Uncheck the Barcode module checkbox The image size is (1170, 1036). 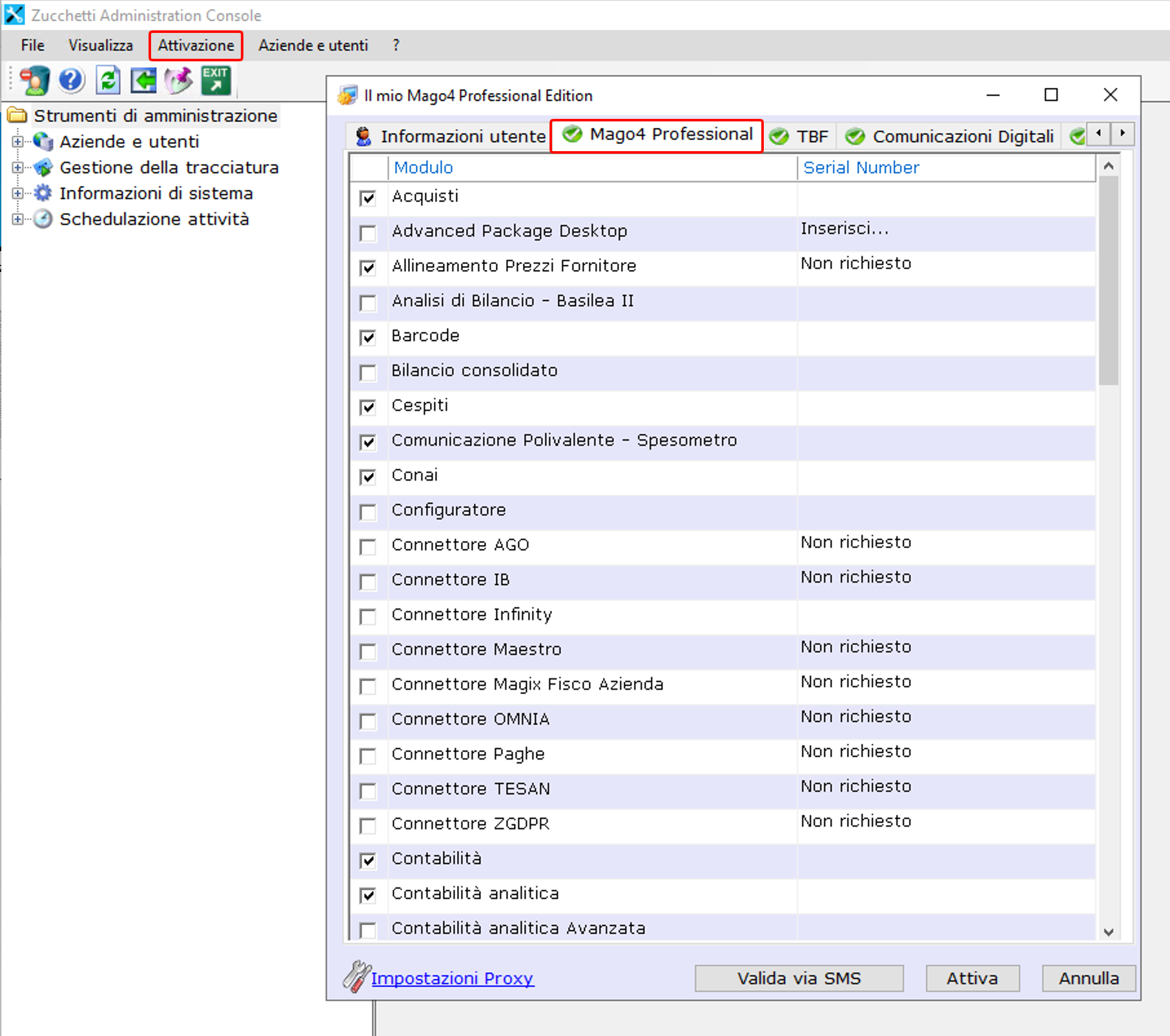pyautogui.click(x=368, y=337)
